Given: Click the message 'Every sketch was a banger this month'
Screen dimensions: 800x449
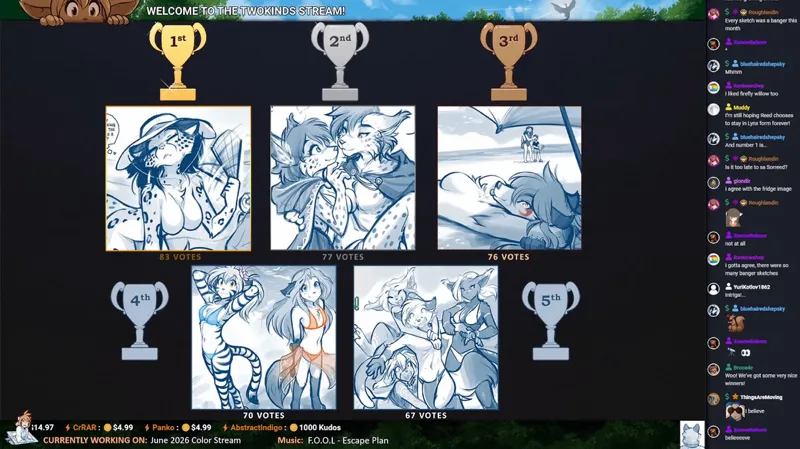Looking at the screenshot, I should click(760, 24).
